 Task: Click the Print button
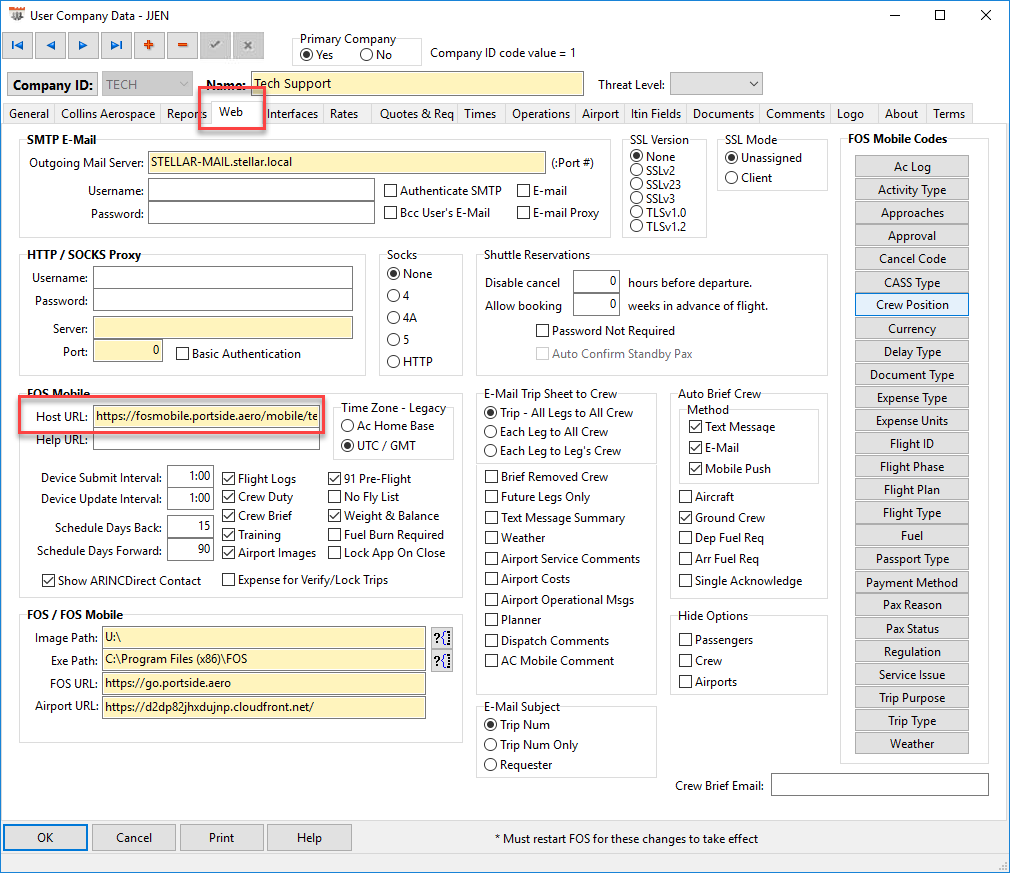(x=222, y=838)
